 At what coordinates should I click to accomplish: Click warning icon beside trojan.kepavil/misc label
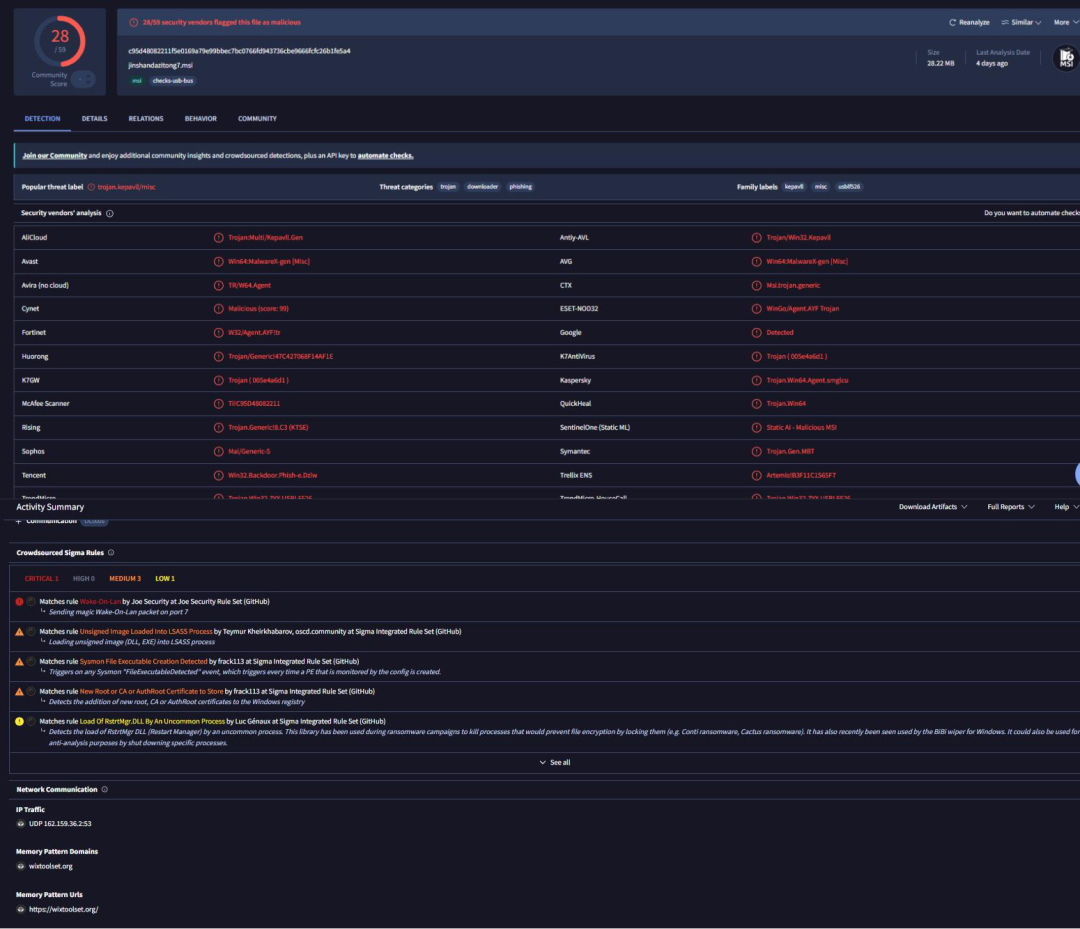tap(91, 187)
